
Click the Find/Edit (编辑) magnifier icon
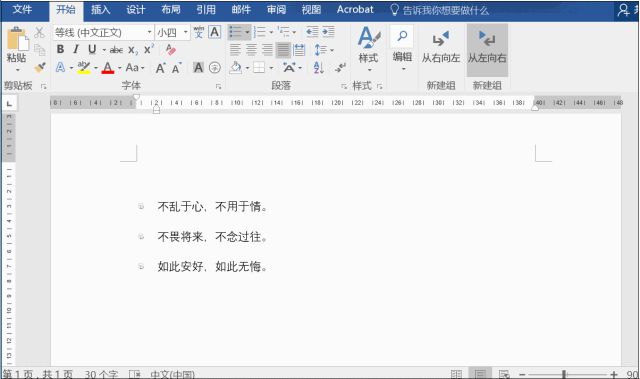point(402,36)
